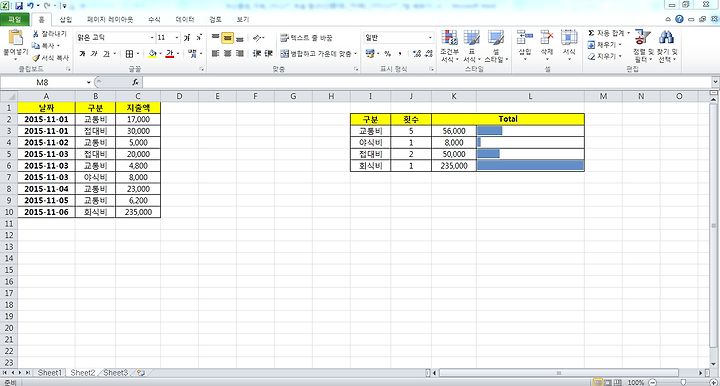Click the accounting number format icon
The width and height of the screenshot is (720, 386).
point(370,54)
